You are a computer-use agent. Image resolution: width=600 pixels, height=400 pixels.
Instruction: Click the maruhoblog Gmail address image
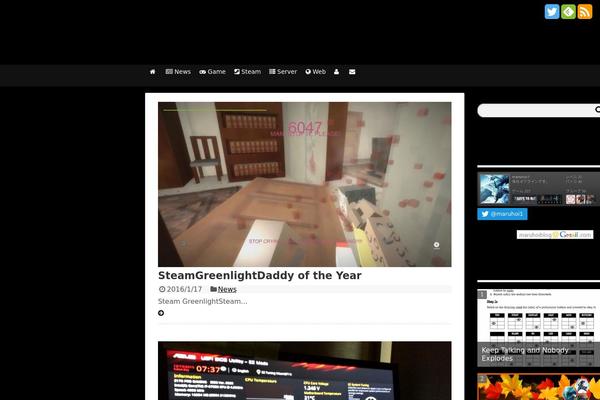(555, 235)
